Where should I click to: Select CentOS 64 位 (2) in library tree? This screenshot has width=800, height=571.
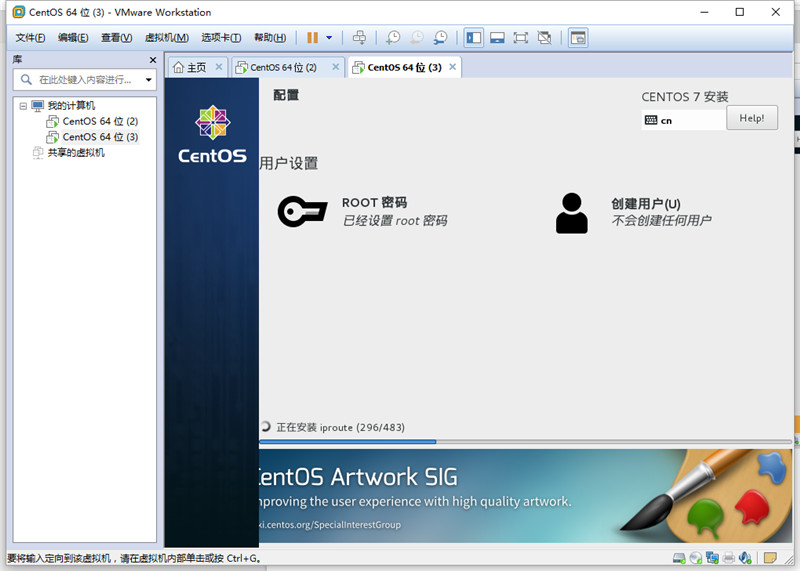coord(100,121)
